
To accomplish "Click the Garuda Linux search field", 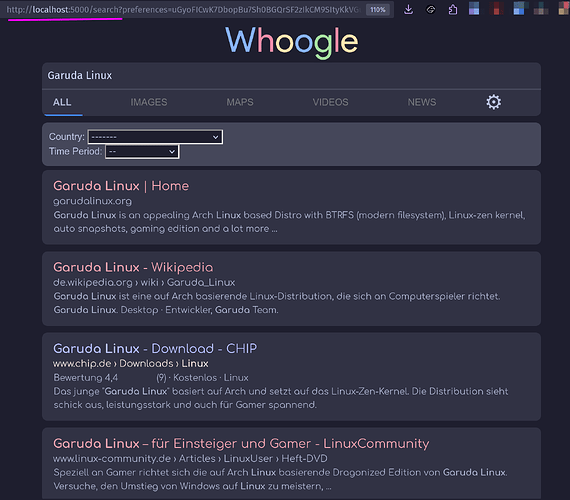I will click(x=291, y=76).
